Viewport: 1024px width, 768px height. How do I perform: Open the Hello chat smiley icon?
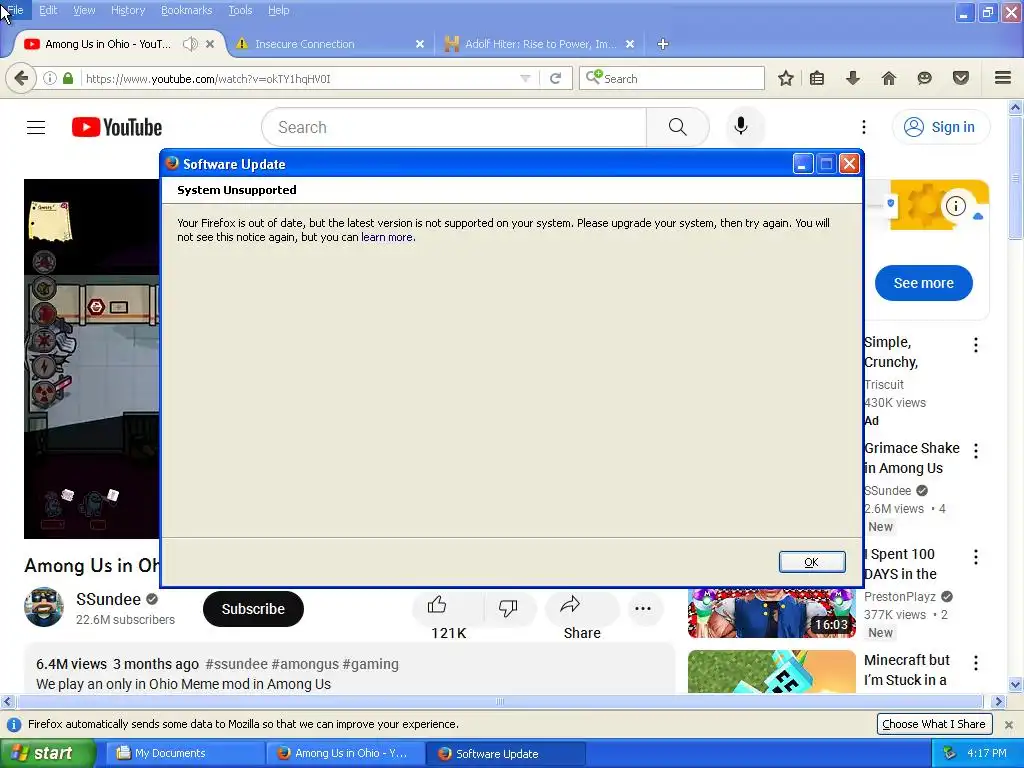click(924, 78)
